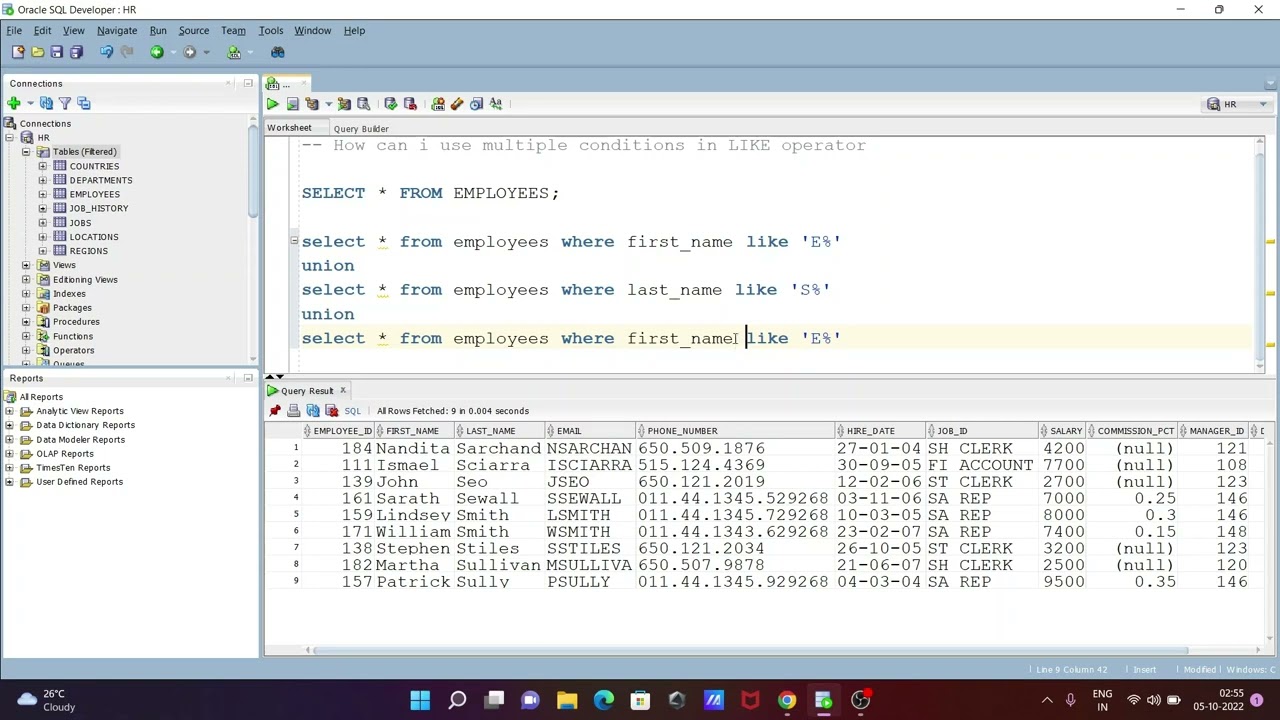Image resolution: width=1280 pixels, height=720 pixels.
Task: Open the Tools menu
Action: [x=270, y=30]
